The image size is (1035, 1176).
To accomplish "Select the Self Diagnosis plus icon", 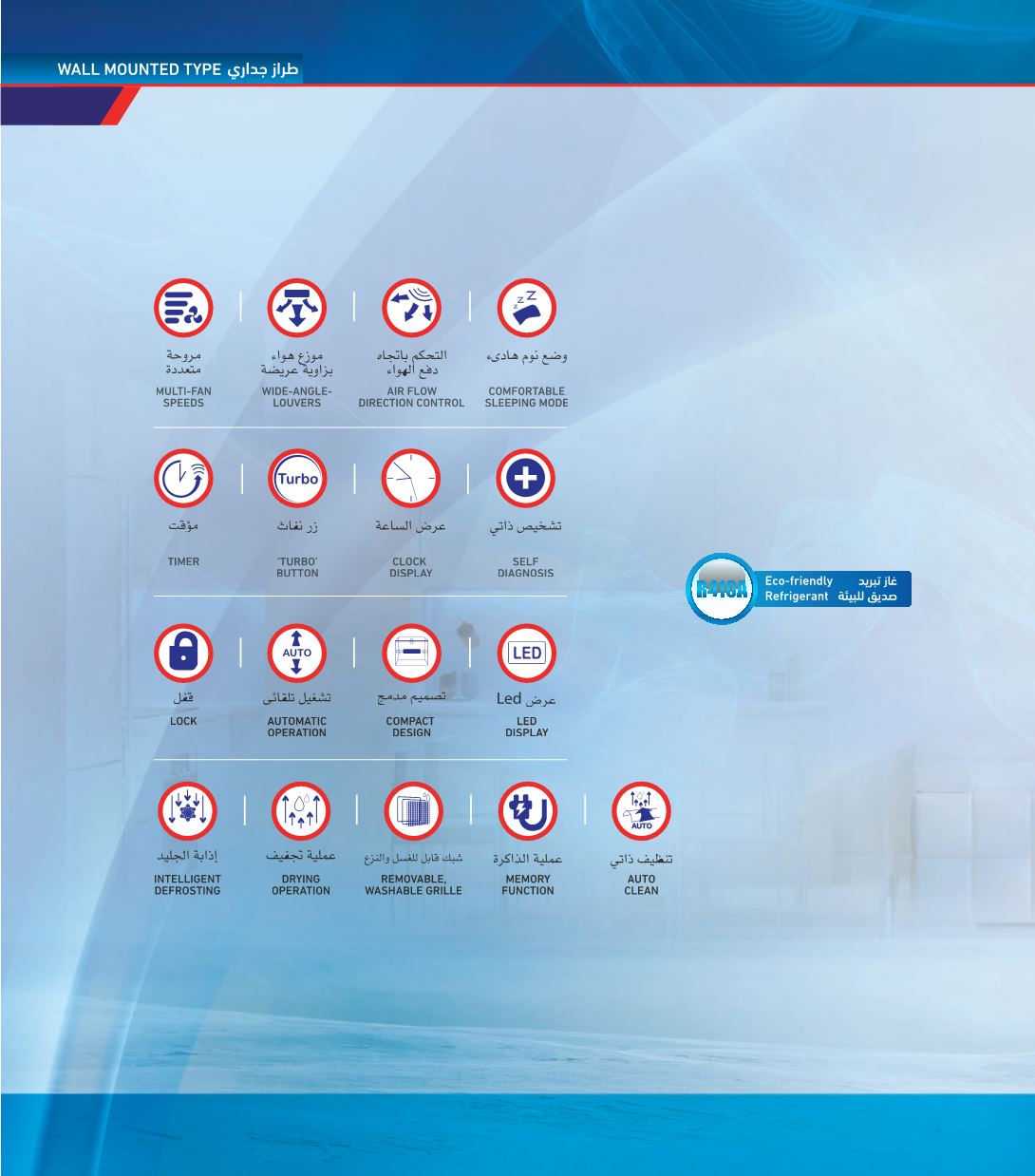I will (x=525, y=479).
